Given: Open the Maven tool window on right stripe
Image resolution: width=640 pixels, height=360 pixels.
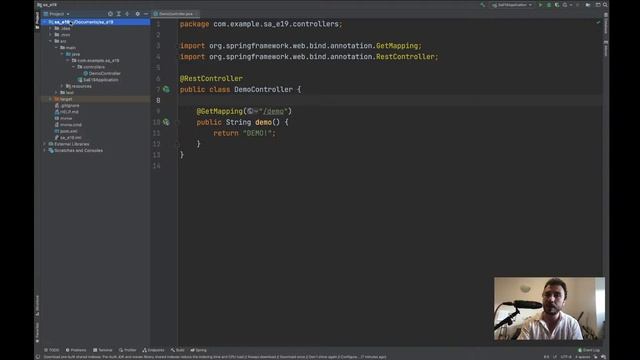Looking at the screenshot, I should (x=606, y=48).
